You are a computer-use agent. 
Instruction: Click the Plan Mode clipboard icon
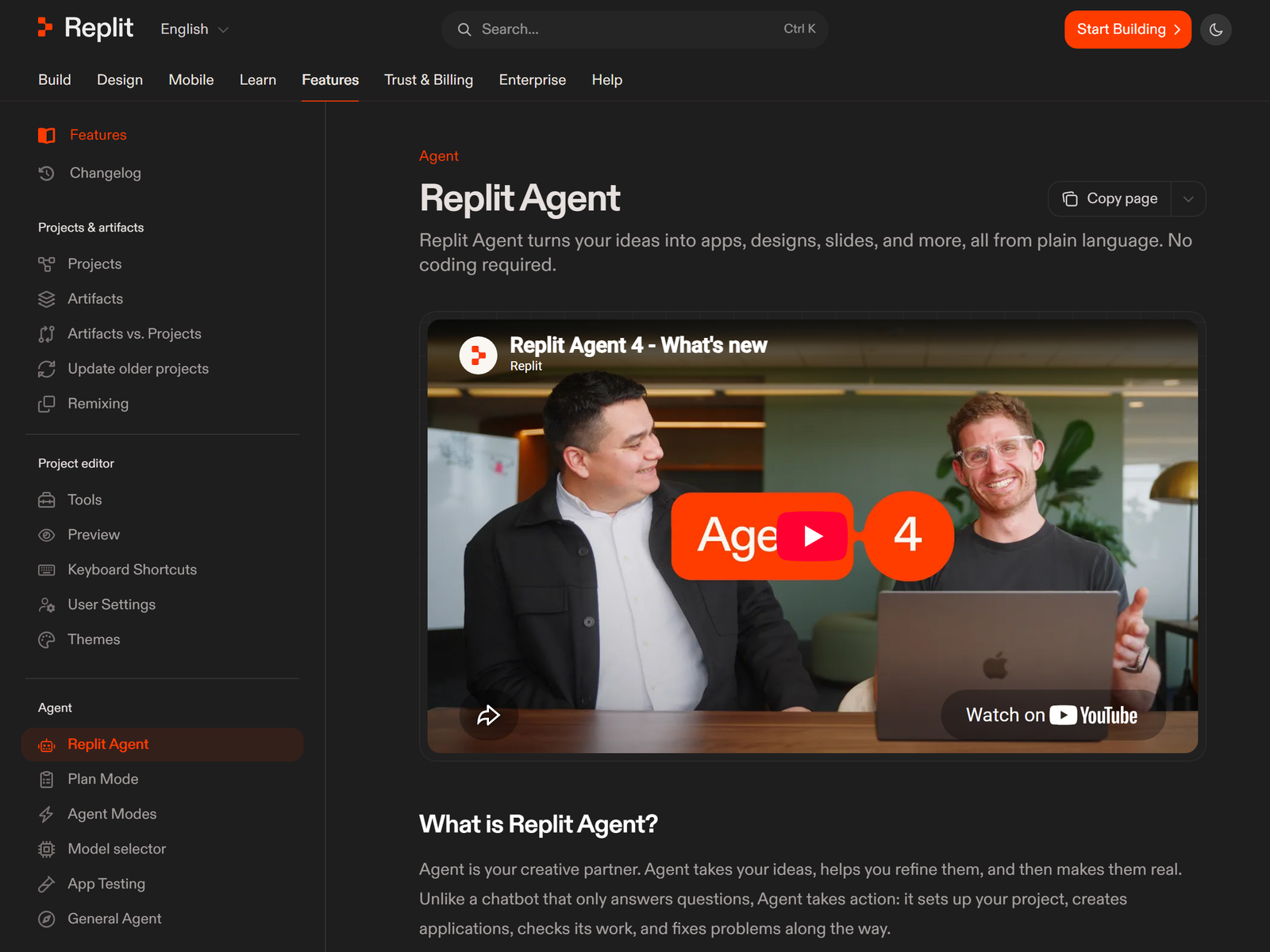(x=47, y=780)
